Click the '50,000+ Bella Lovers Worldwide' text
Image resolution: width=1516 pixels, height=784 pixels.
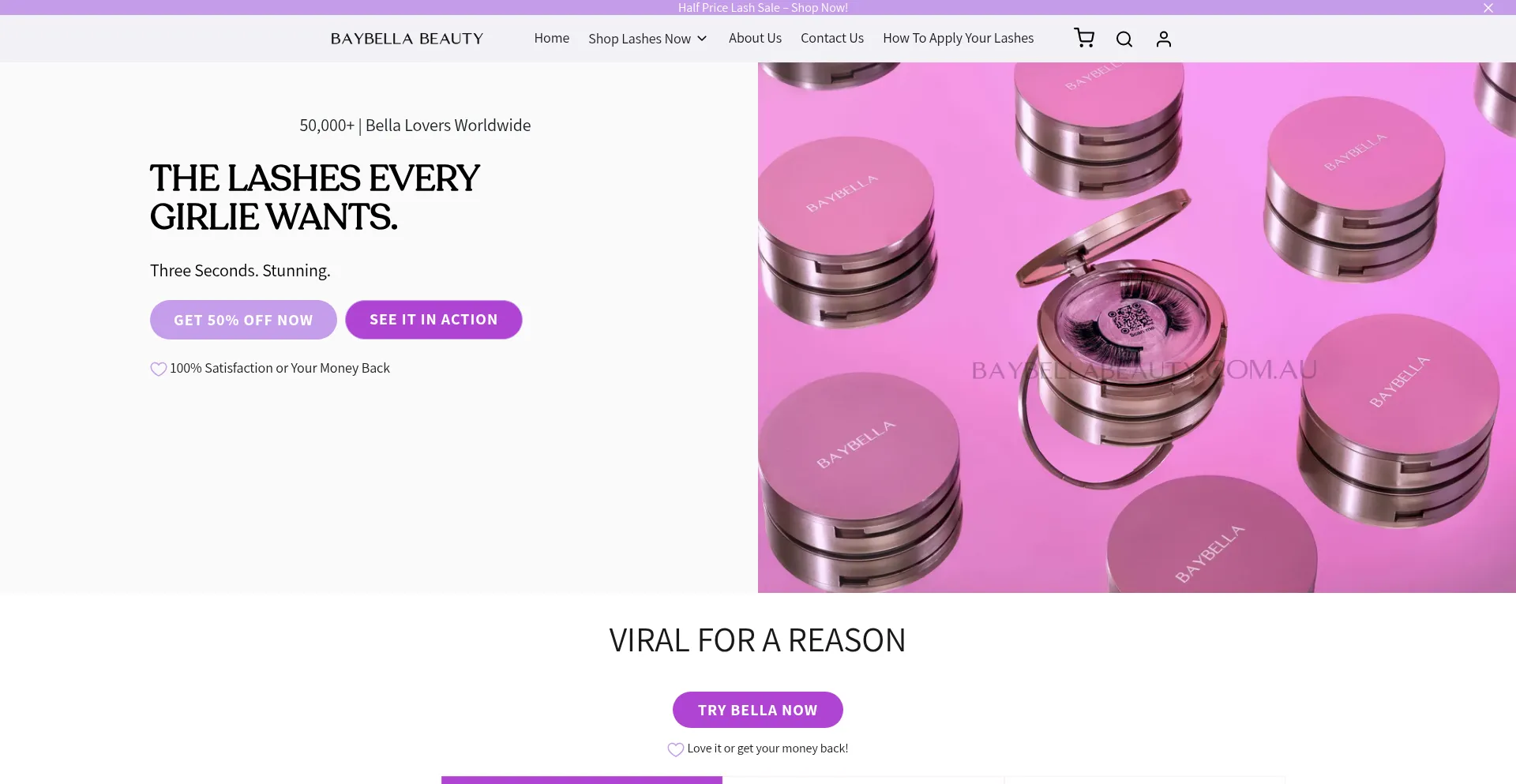[415, 125]
